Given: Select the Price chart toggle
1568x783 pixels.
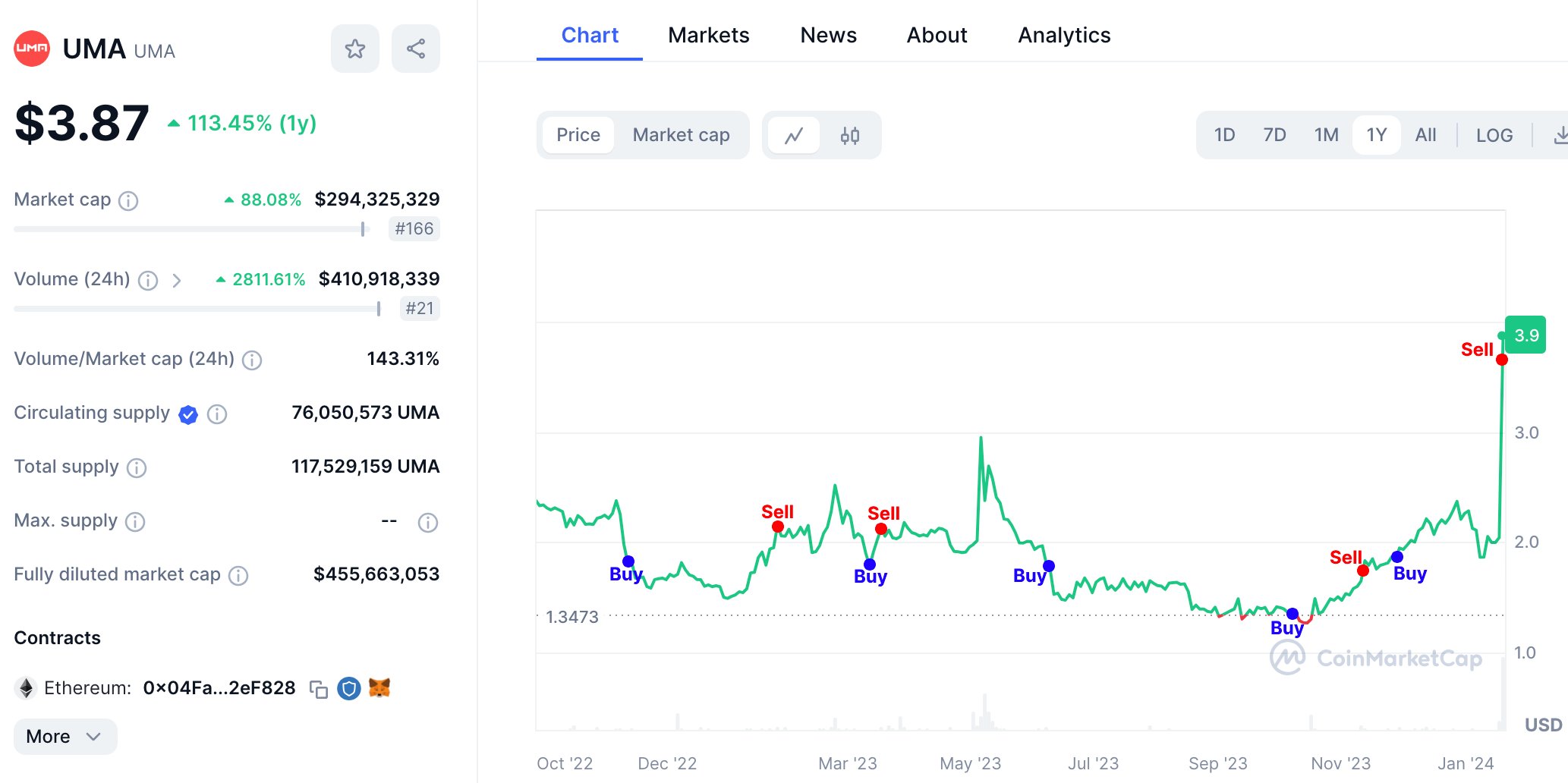Looking at the screenshot, I should point(578,135).
